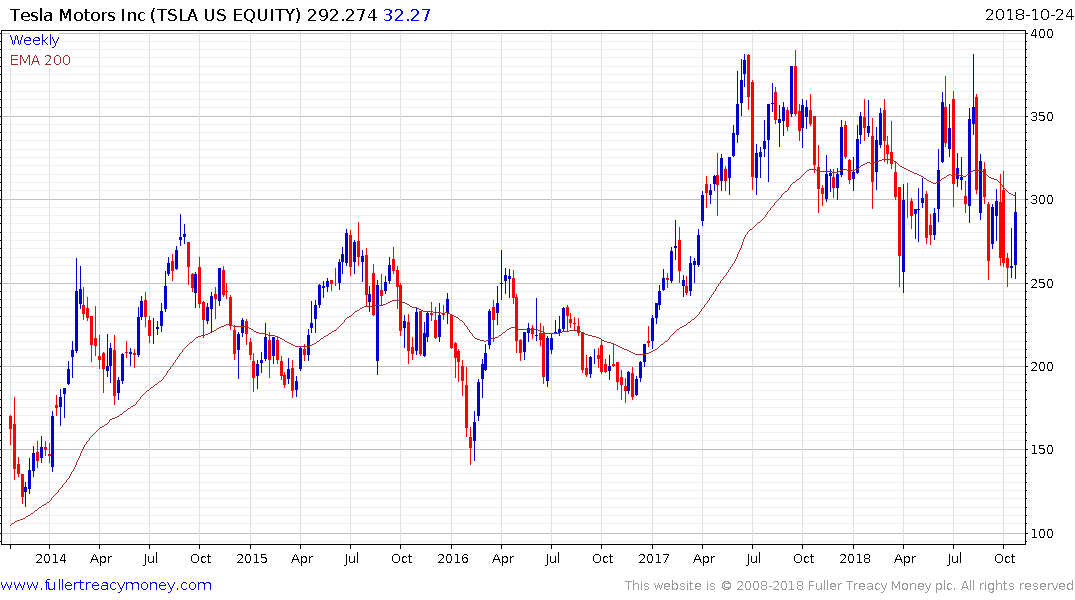The height and width of the screenshot is (600, 1075).
Task: Click the 2015 year axis label
Action: pyautogui.click(x=252, y=558)
